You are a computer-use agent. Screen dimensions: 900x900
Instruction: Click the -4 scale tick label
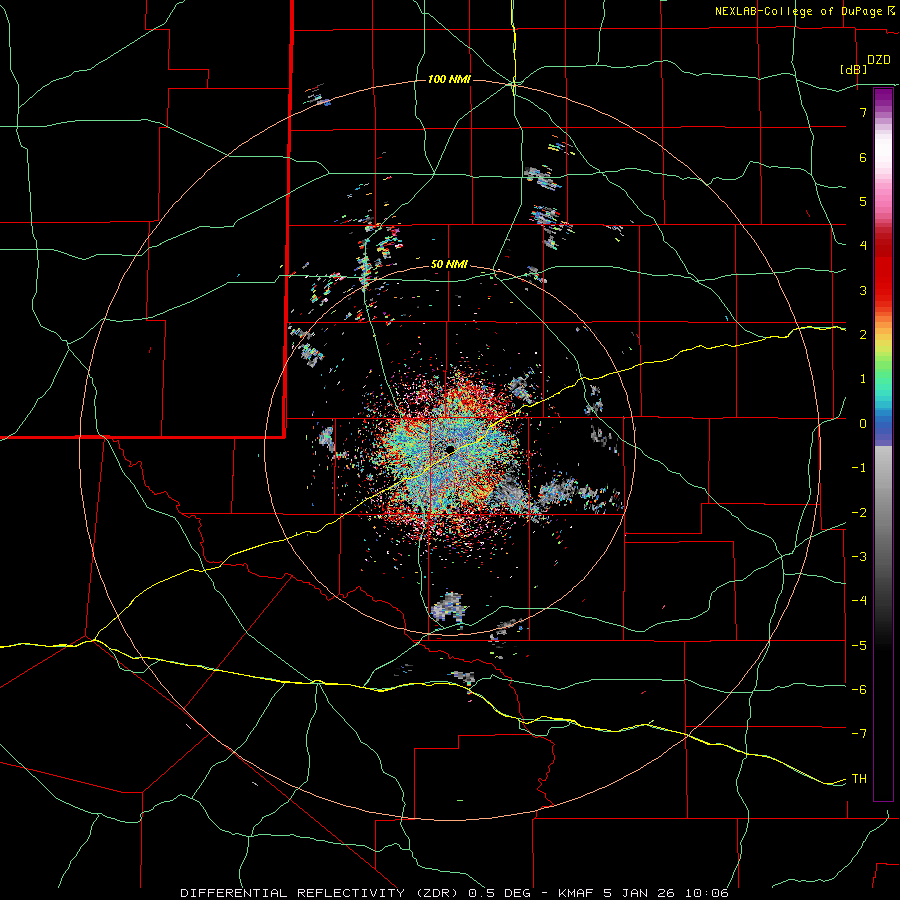point(859,601)
